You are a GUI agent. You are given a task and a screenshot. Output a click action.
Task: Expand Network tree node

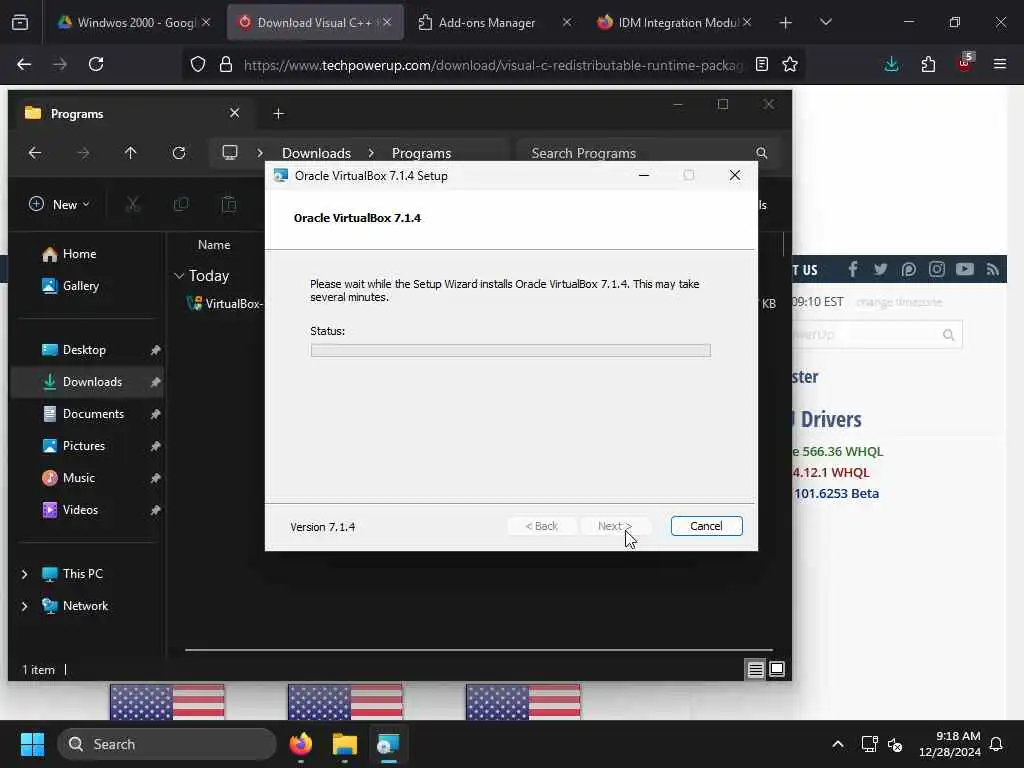(25, 606)
